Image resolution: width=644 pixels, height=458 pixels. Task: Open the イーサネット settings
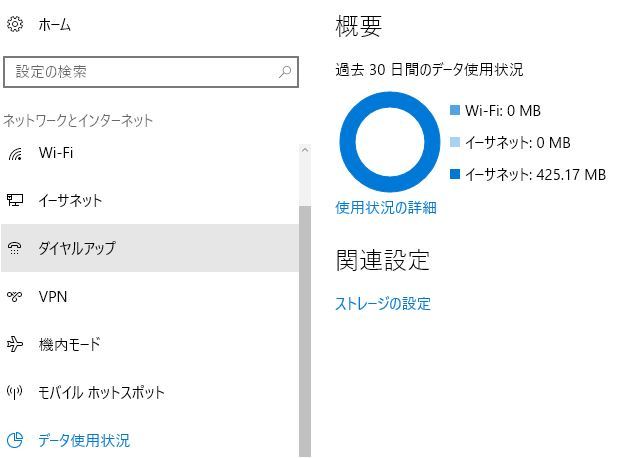pyautogui.click(x=70, y=201)
